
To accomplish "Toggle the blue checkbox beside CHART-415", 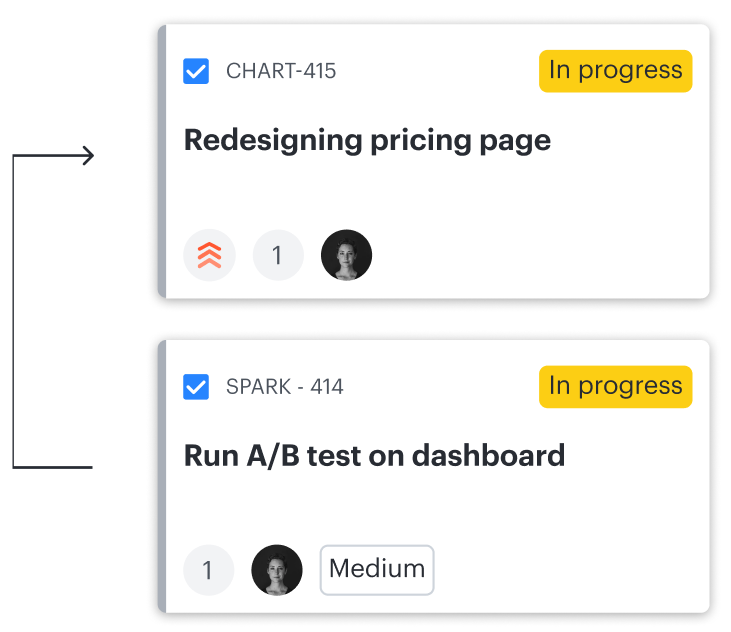I will pyautogui.click(x=196, y=71).
